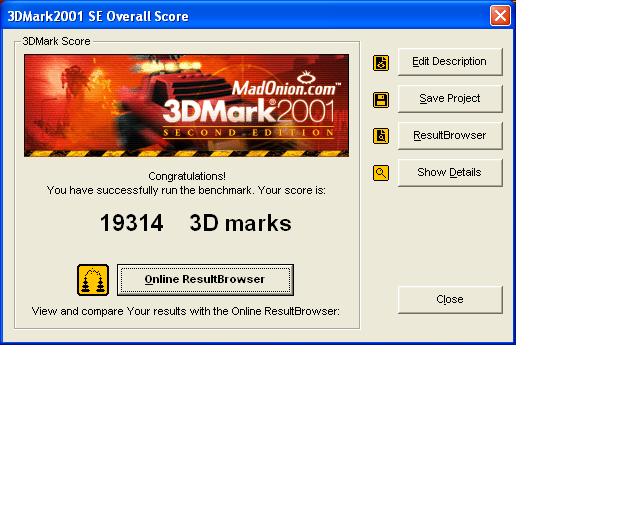Click the Edit Description document icon
This screenshot has height=512, width=640.
coord(381,62)
